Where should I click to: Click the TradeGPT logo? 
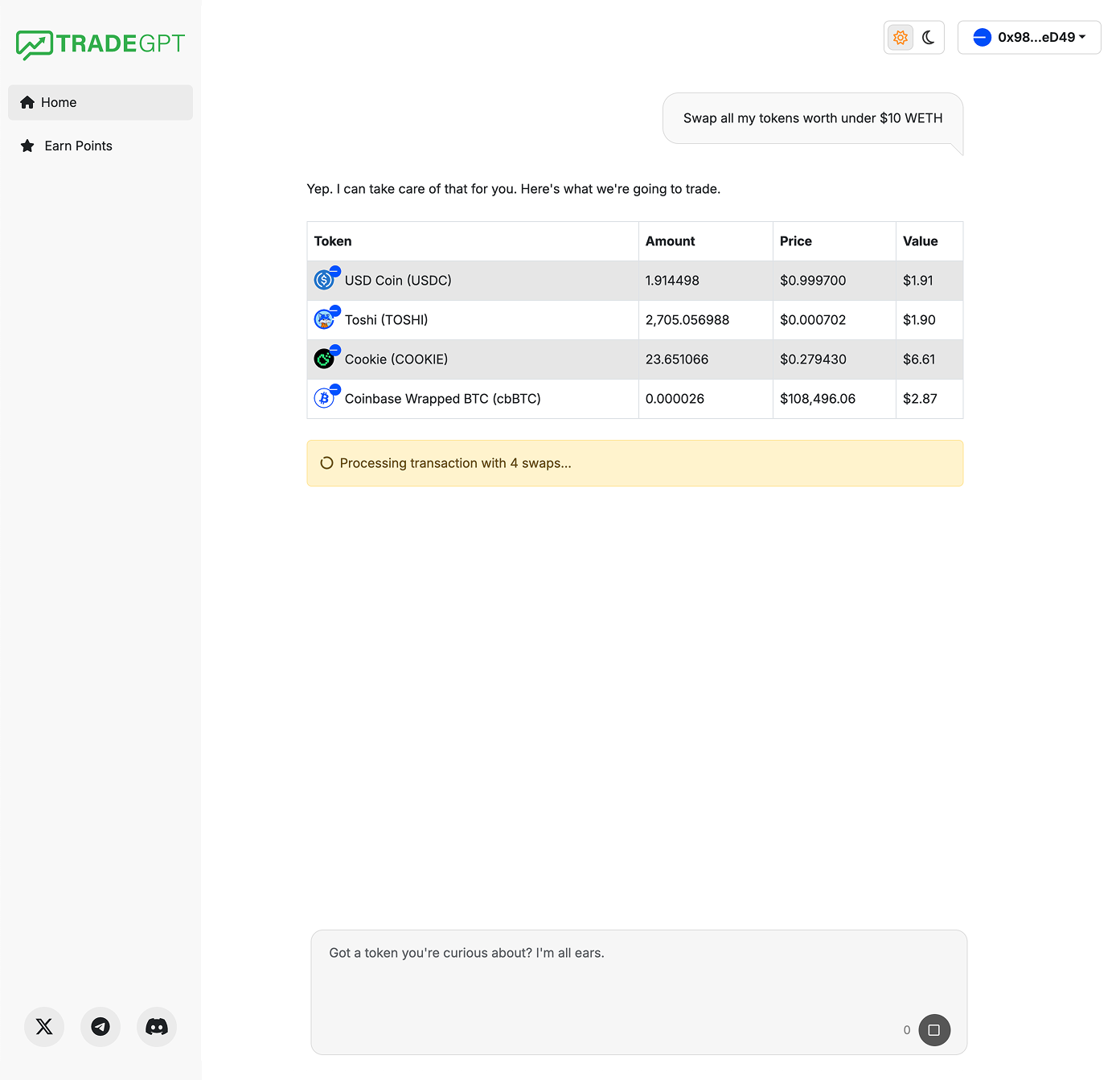pos(101,44)
